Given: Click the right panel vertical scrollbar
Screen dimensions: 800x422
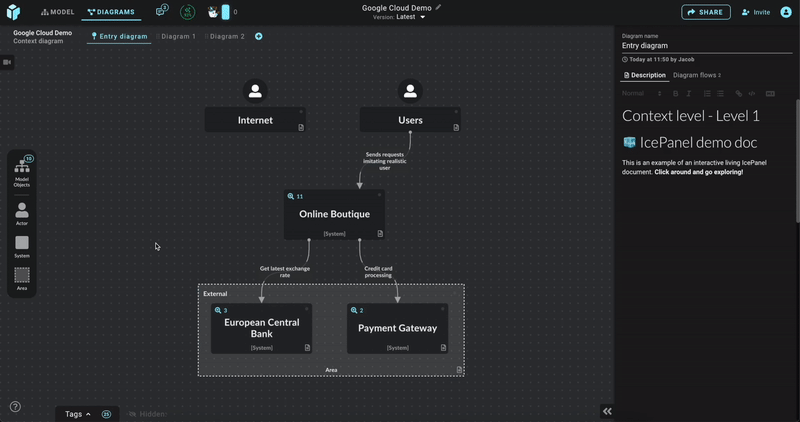Looking at the screenshot, I should [x=797, y=161].
